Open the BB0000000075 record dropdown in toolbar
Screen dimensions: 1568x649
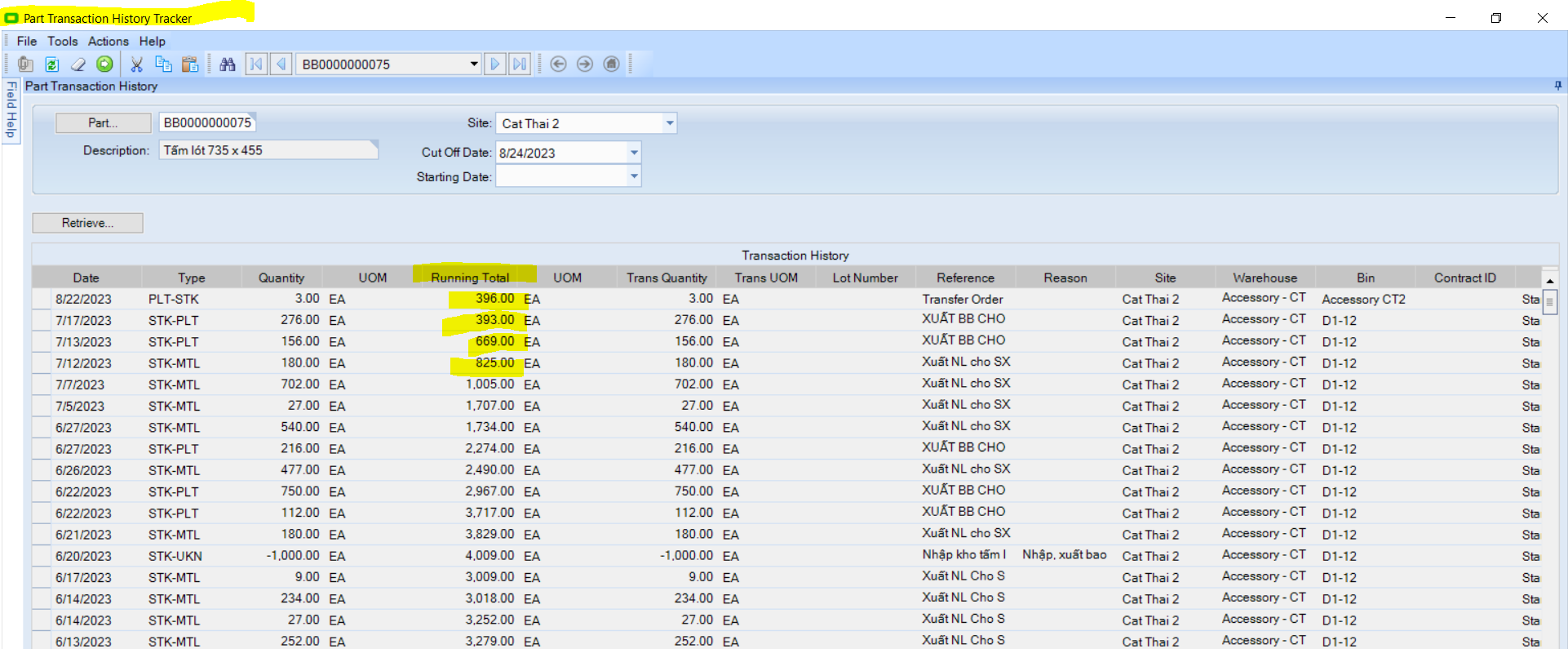click(x=474, y=64)
